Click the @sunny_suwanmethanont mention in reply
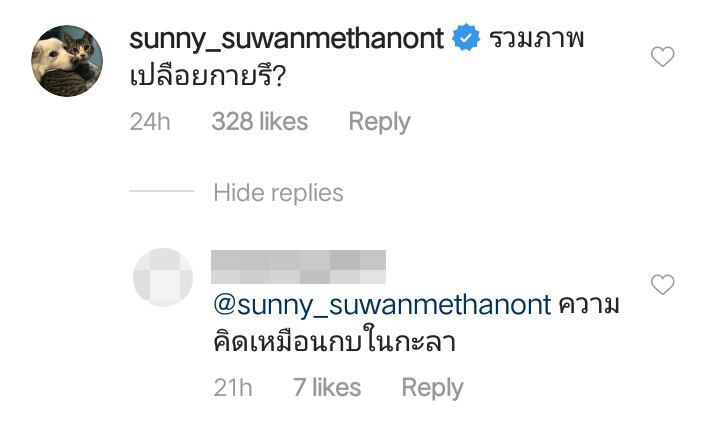The width and height of the screenshot is (719, 437). [x=382, y=304]
